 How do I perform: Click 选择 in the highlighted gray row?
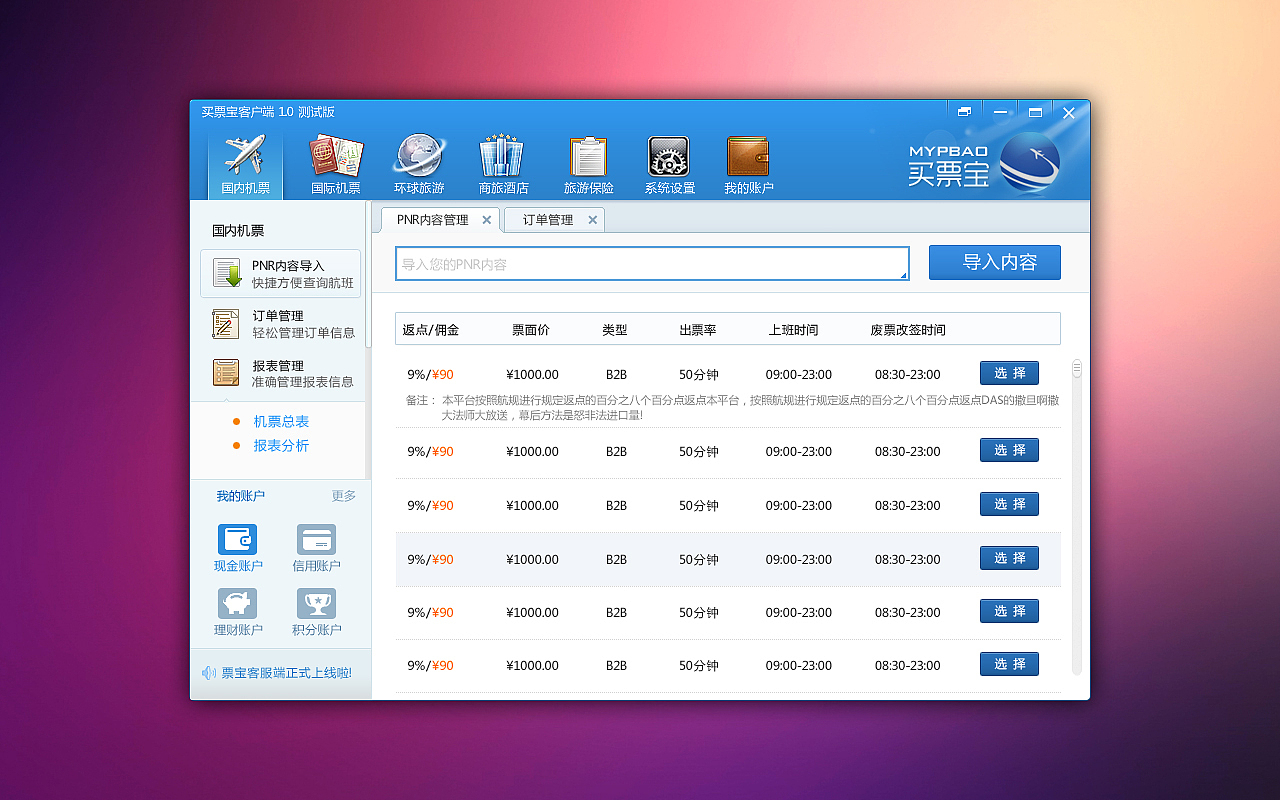point(1009,558)
